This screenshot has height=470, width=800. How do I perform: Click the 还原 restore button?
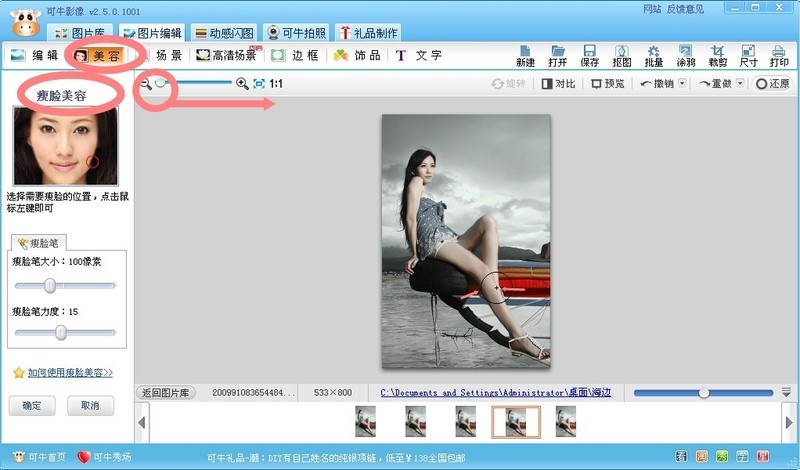tap(772, 84)
